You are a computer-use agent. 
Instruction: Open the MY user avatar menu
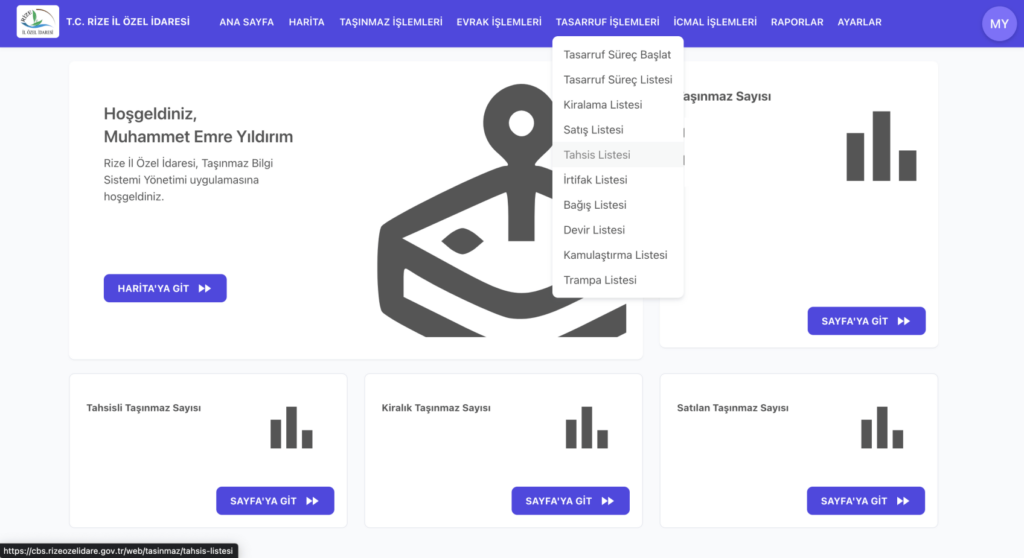pyautogui.click(x=999, y=24)
